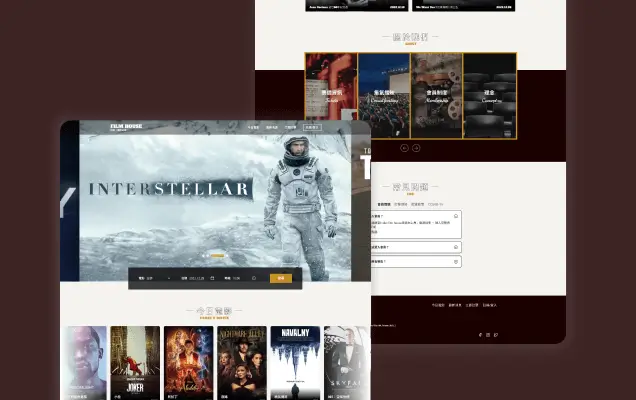The height and width of the screenshot is (400, 636).
Task: Open the Tickets card in the About section
Action: click(x=331, y=86)
